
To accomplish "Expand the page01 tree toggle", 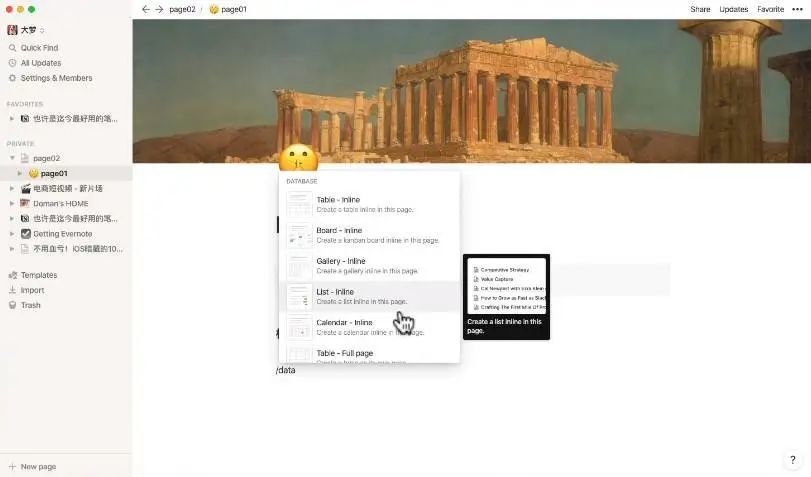I will [x=20, y=173].
